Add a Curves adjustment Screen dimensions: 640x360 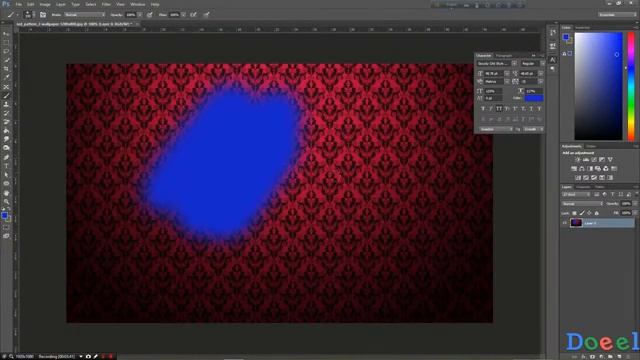tap(594, 160)
